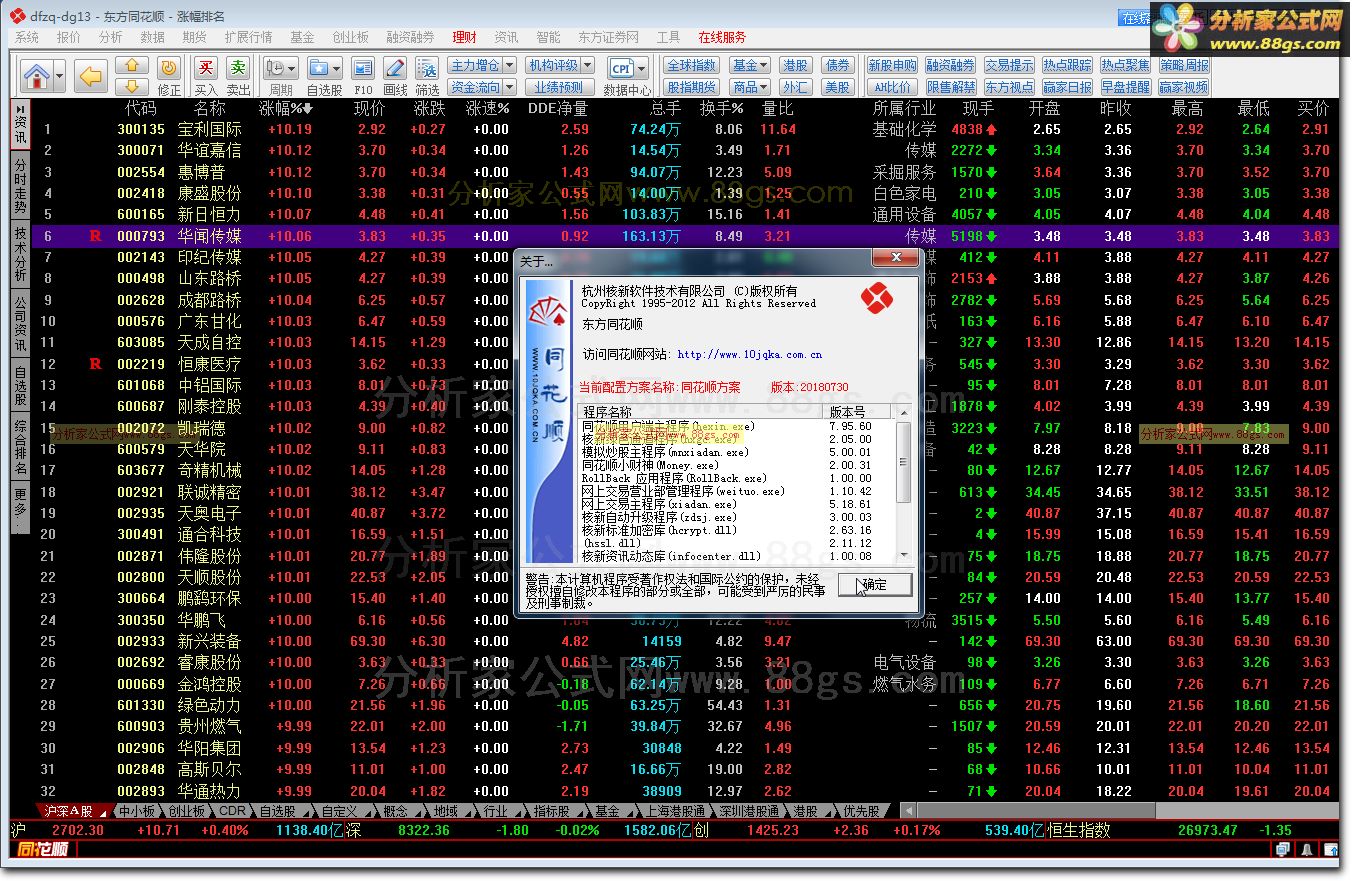1352x881 pixels.
Task: Select the 网上交易程序 (xiadan.exe) list entry
Action: coord(659,504)
